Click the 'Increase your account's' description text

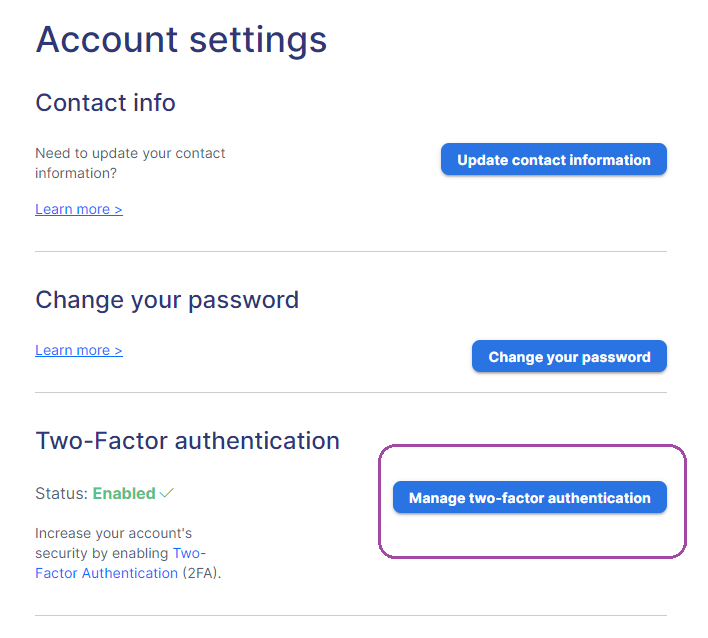(113, 533)
